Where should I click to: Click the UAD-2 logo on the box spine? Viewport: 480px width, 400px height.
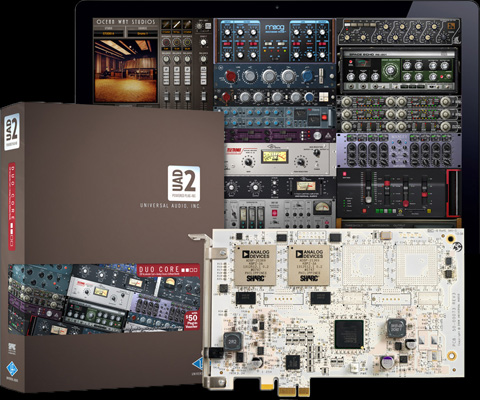(x=12, y=132)
